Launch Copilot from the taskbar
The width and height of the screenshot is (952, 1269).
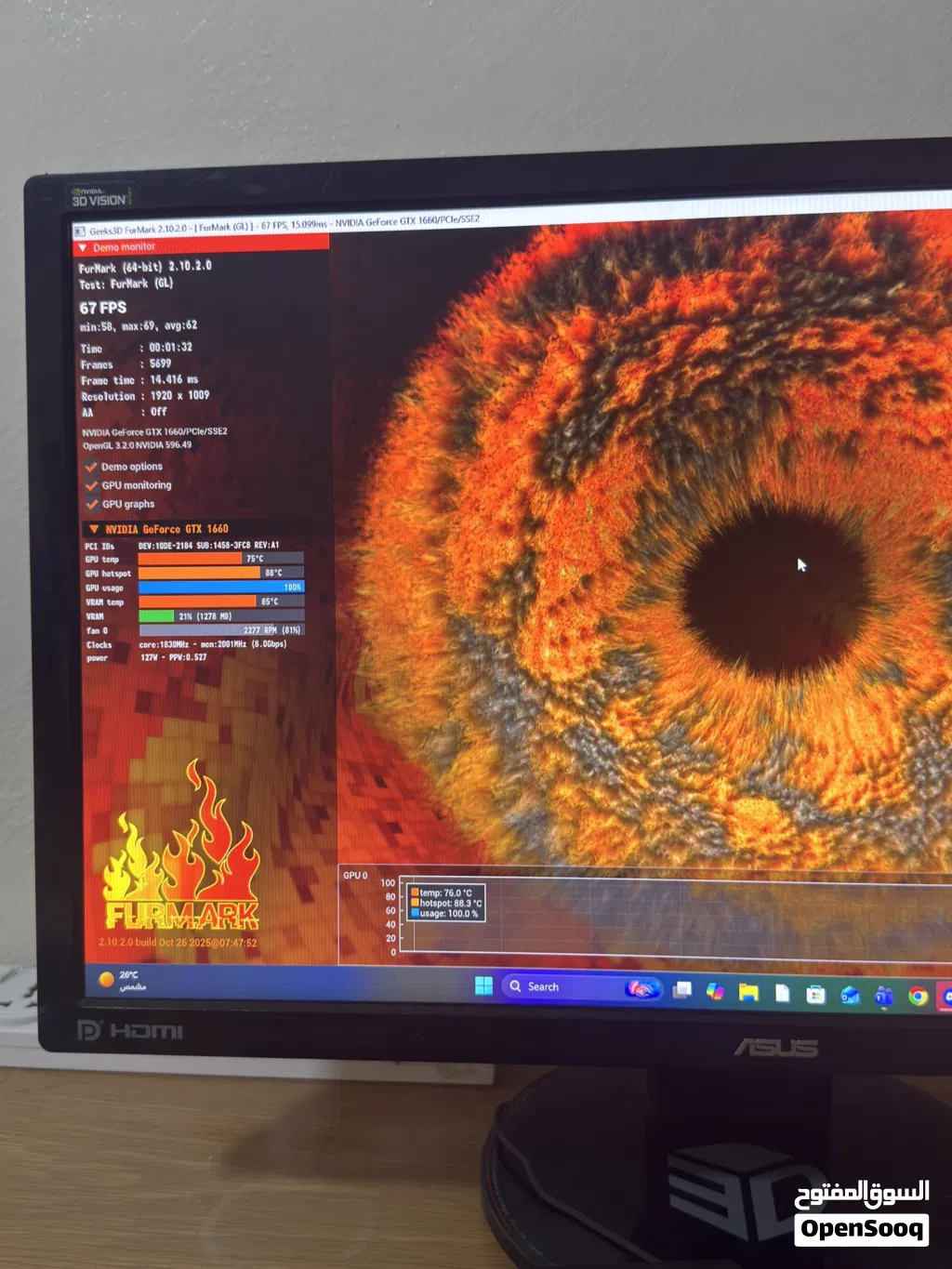715,992
